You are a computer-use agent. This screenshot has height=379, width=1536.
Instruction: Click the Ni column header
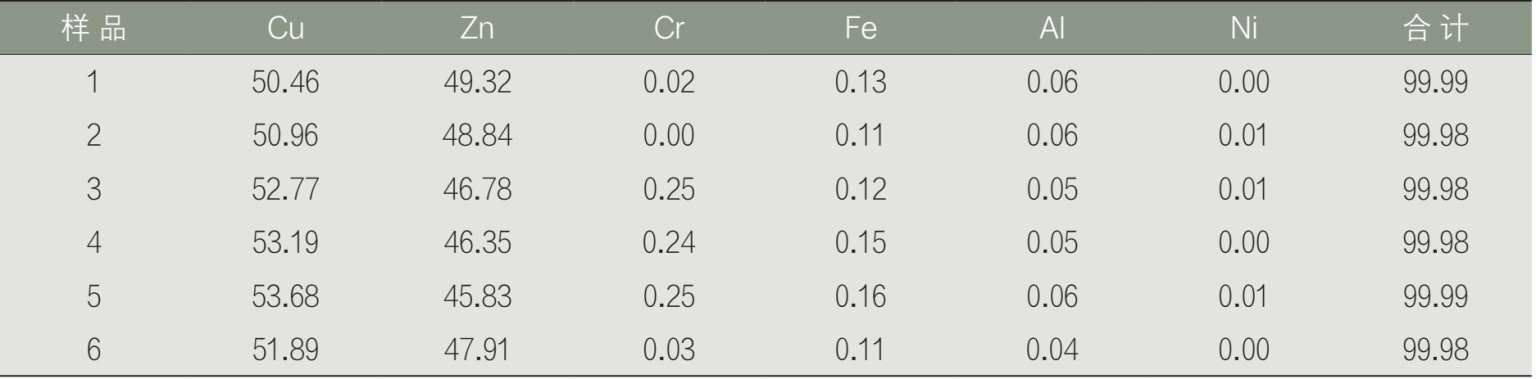[x=1243, y=29]
